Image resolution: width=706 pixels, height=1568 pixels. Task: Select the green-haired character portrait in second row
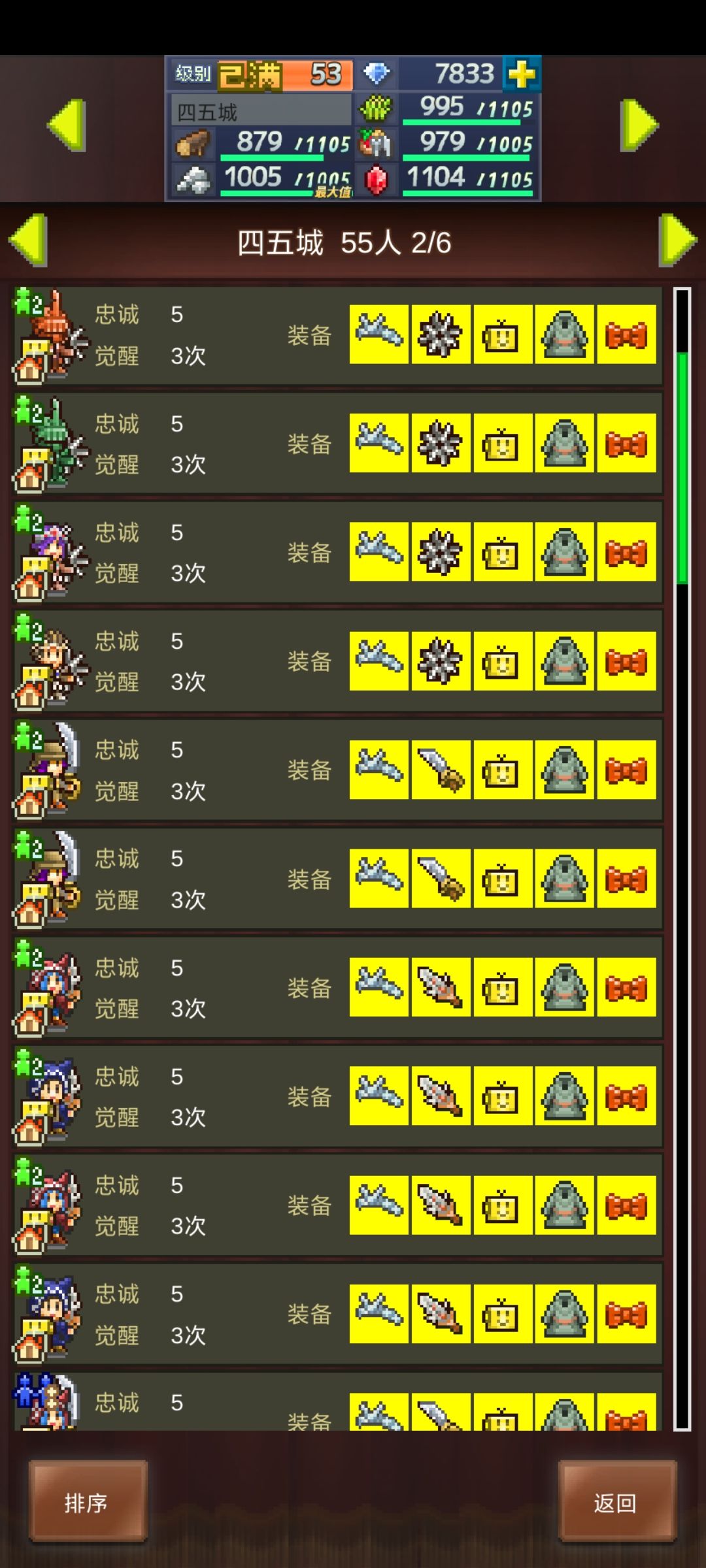tap(51, 444)
